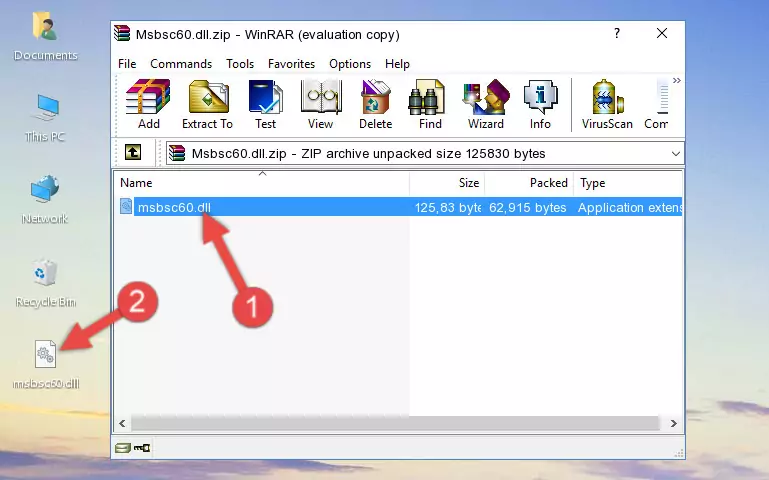769x480 pixels.
Task: Sort by Type column header
Action: click(x=628, y=183)
